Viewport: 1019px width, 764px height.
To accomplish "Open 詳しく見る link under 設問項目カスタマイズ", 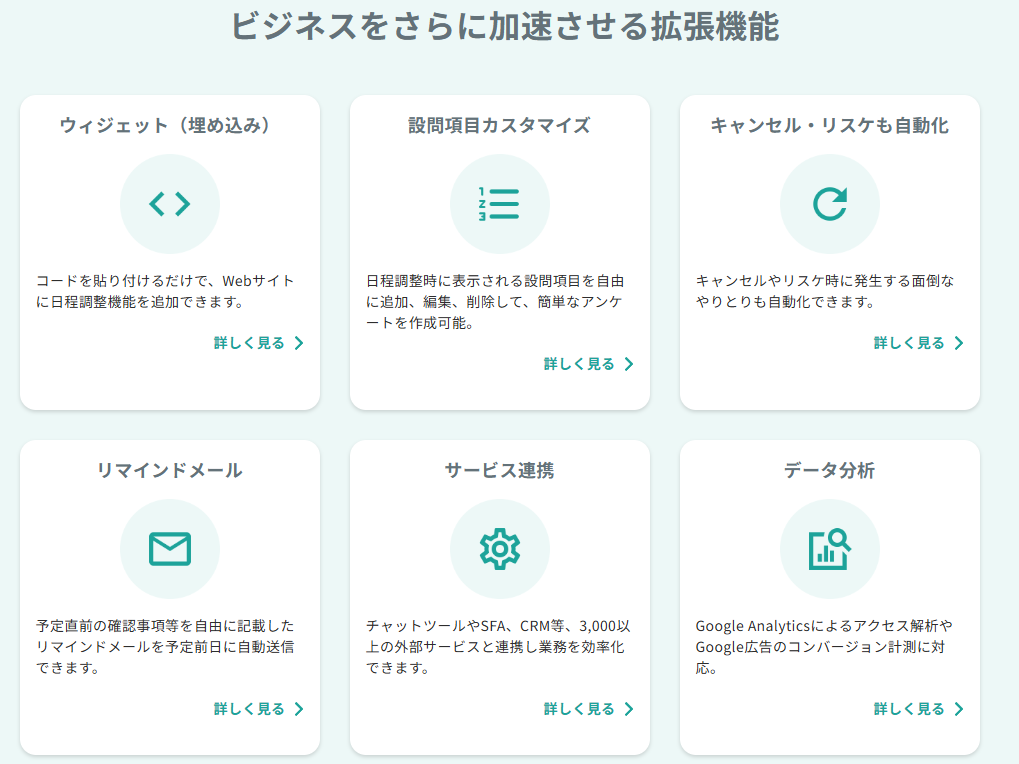I will (588, 364).
